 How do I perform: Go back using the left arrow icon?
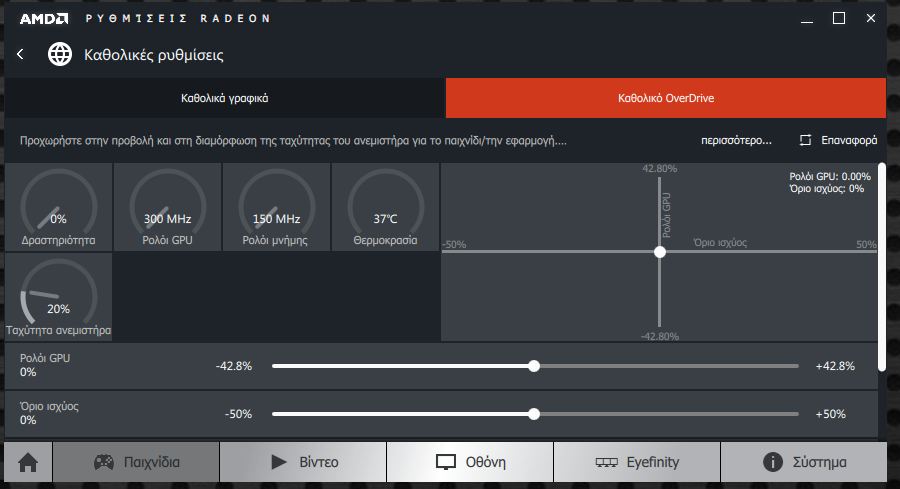[21, 55]
